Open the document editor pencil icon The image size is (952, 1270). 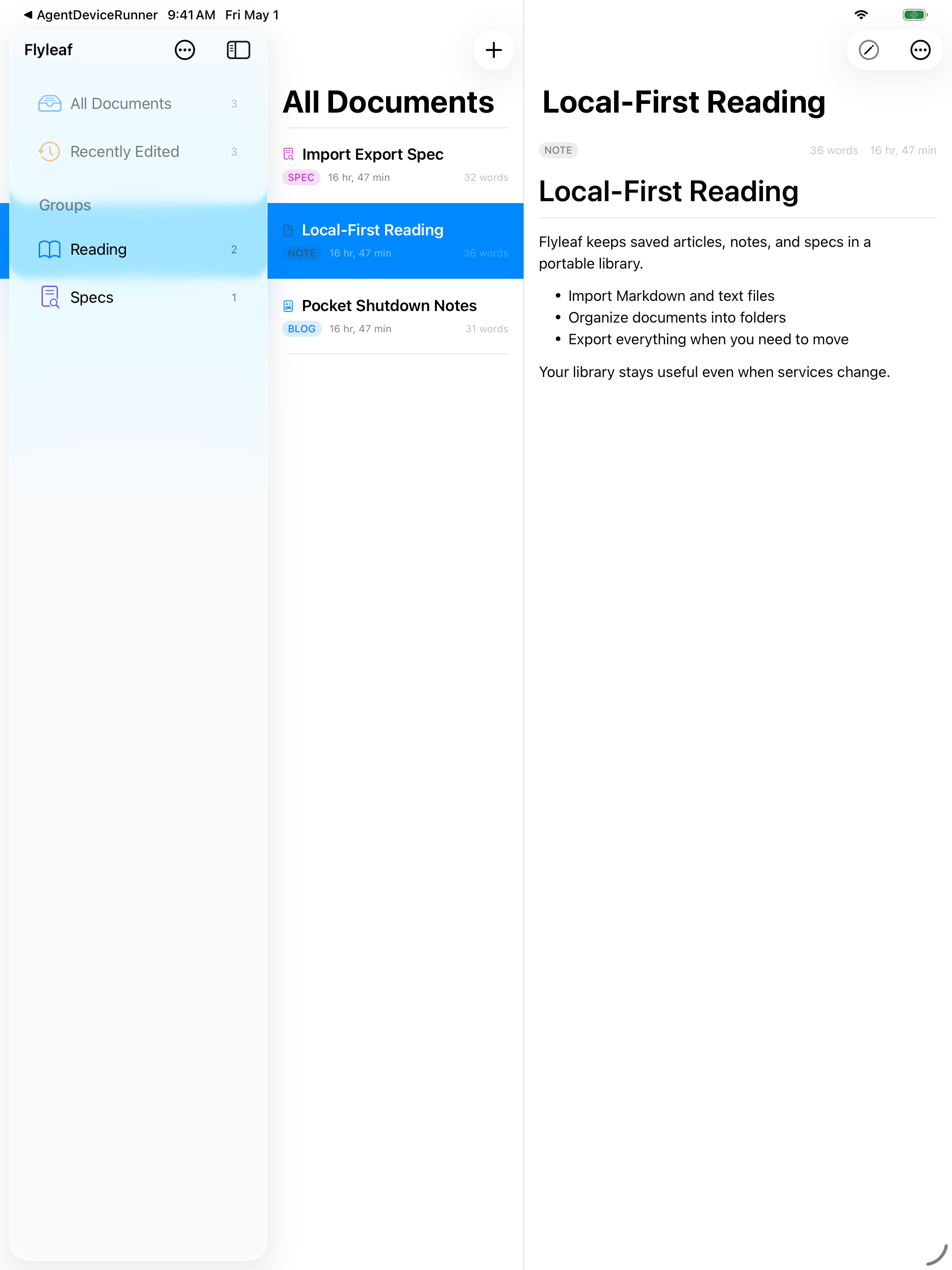click(x=869, y=50)
